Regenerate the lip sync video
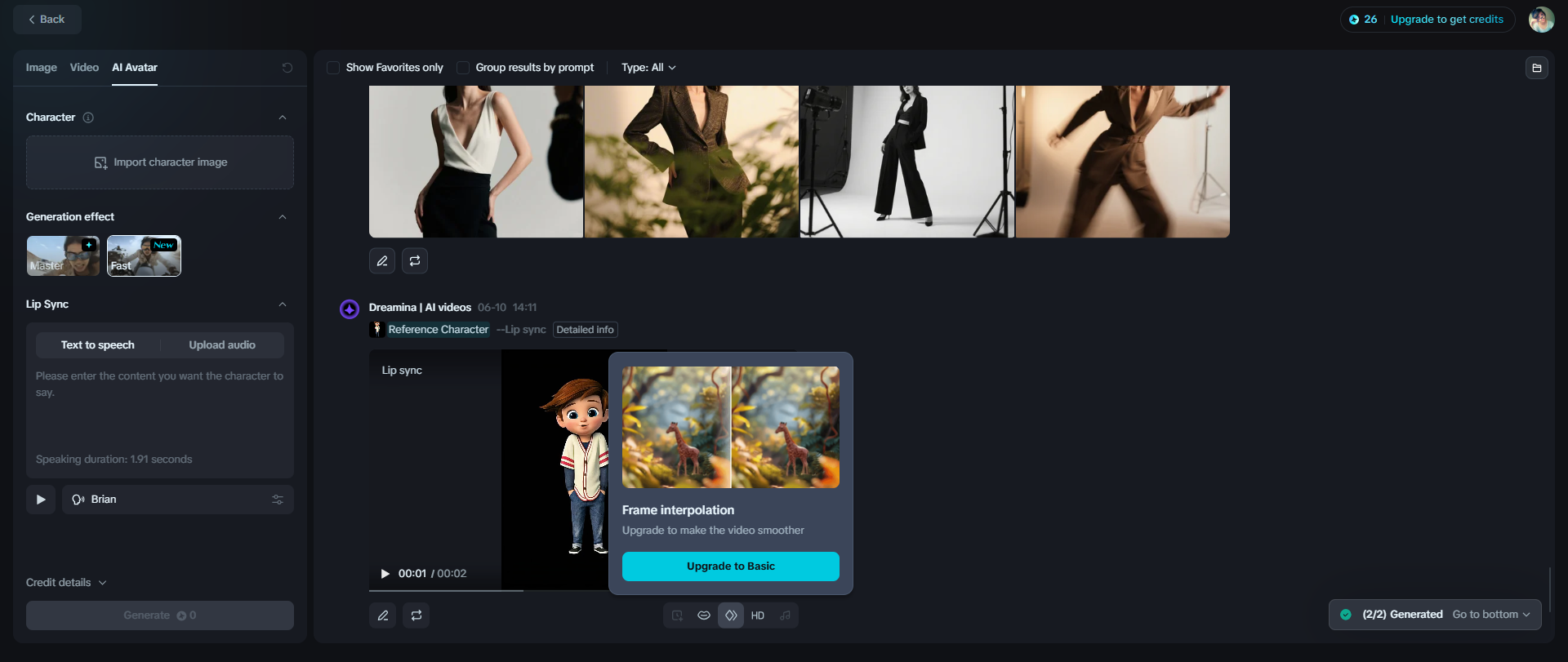This screenshot has height=662, width=1568. pyautogui.click(x=416, y=615)
